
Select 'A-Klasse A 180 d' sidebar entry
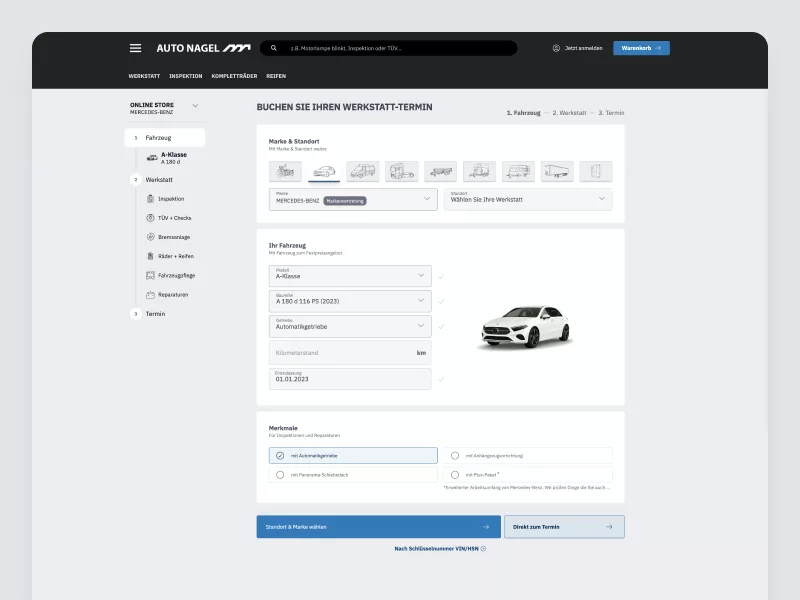pos(167,158)
